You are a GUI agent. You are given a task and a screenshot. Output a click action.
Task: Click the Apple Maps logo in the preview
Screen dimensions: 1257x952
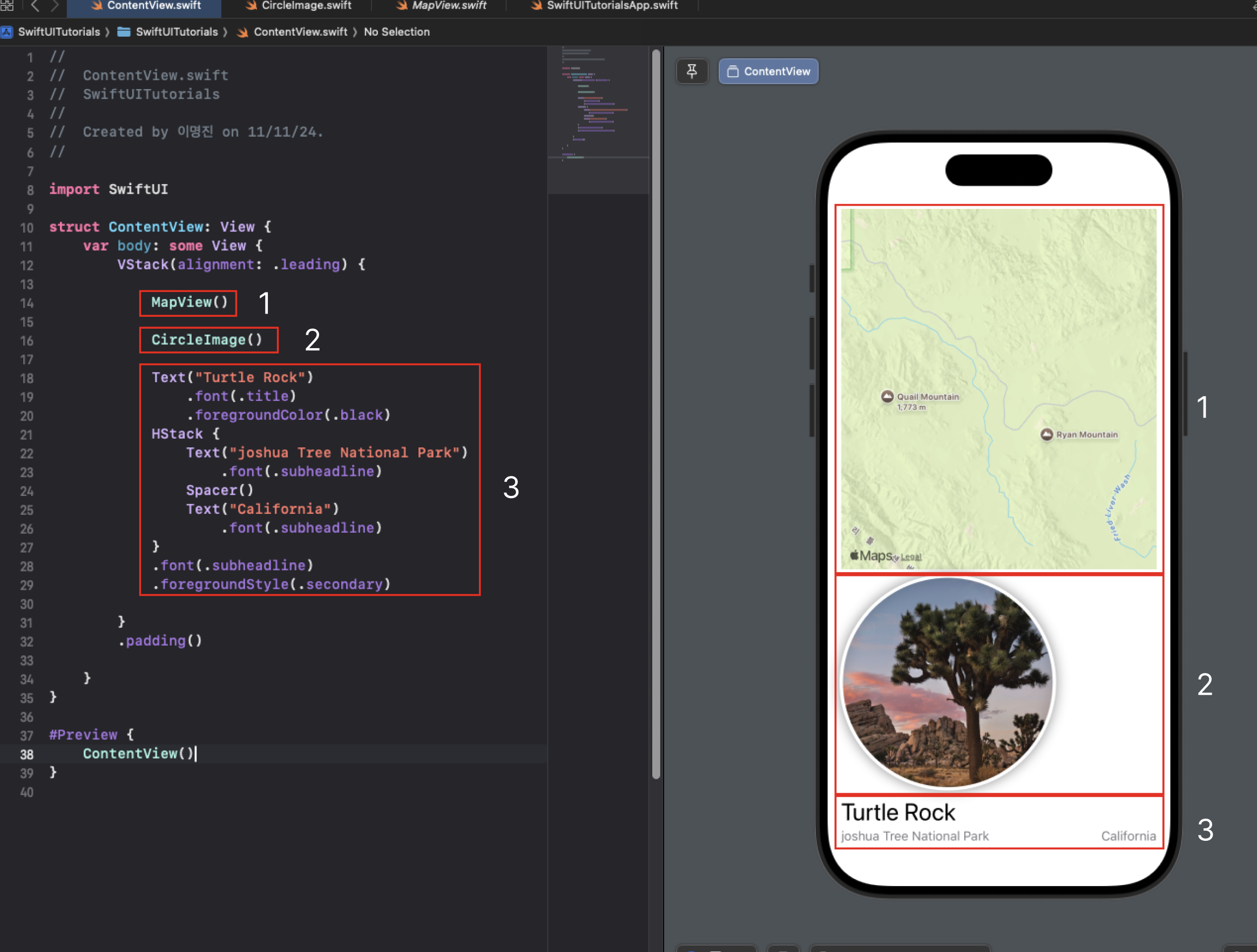click(x=870, y=555)
